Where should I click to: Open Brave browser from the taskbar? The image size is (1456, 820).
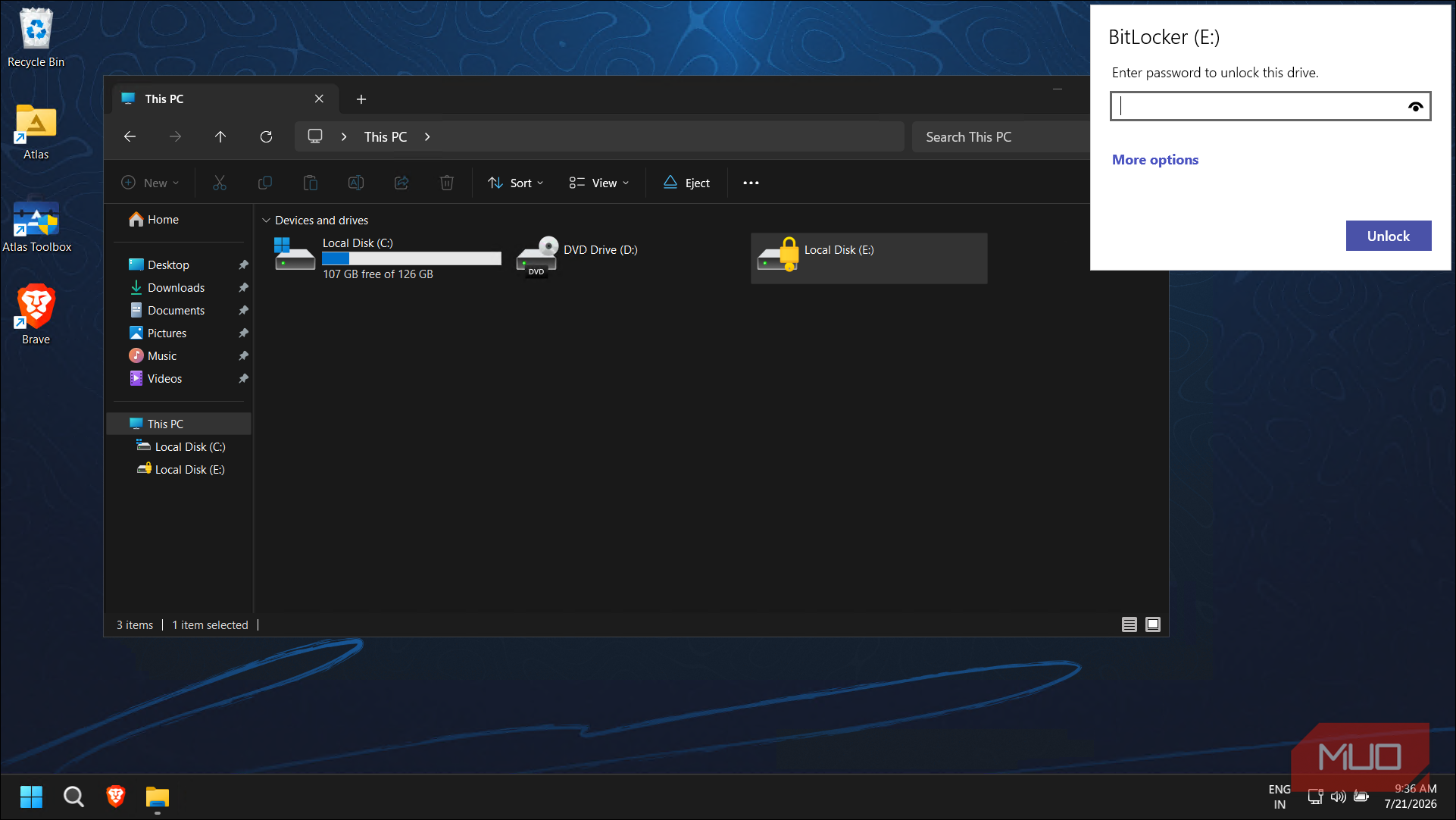[116, 797]
